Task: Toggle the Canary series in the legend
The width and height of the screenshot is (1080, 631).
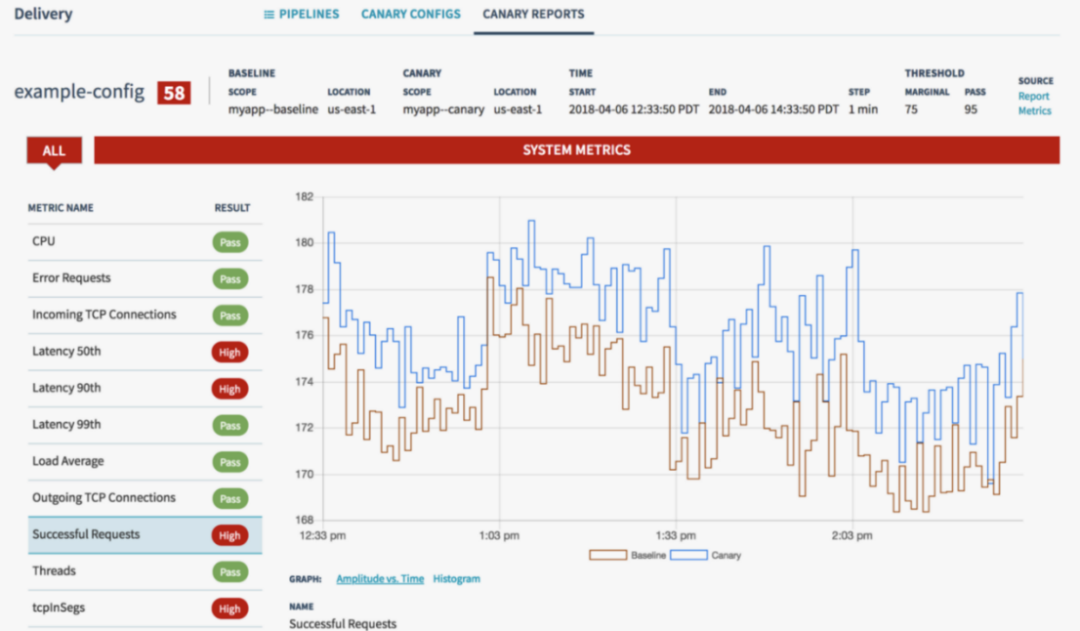Action: point(705,555)
